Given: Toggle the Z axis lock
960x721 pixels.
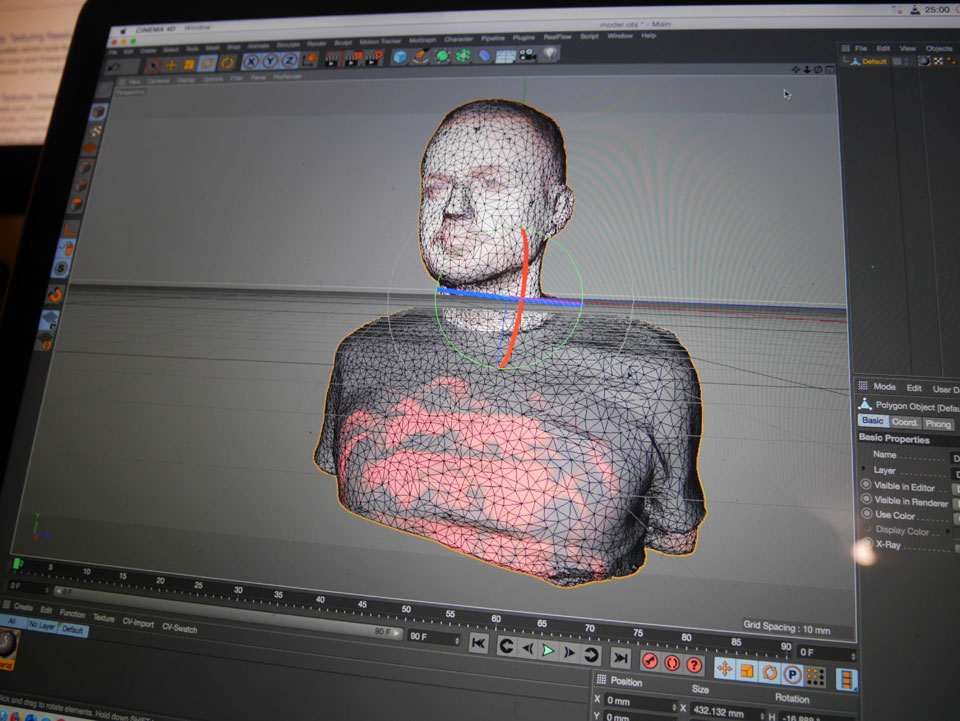Looking at the screenshot, I should 290,61.
